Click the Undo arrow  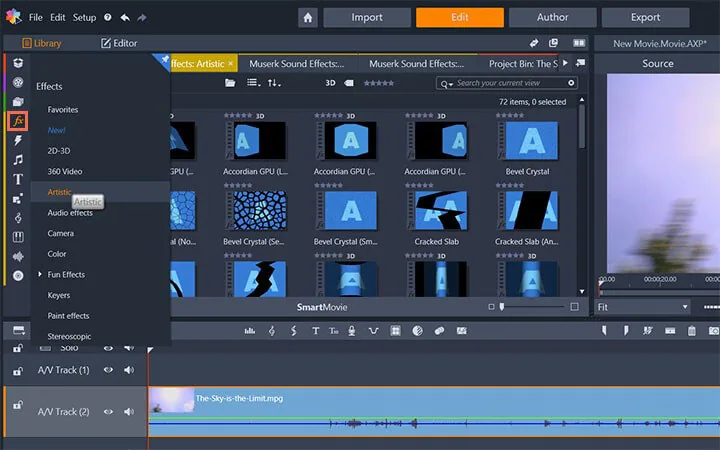[125, 17]
